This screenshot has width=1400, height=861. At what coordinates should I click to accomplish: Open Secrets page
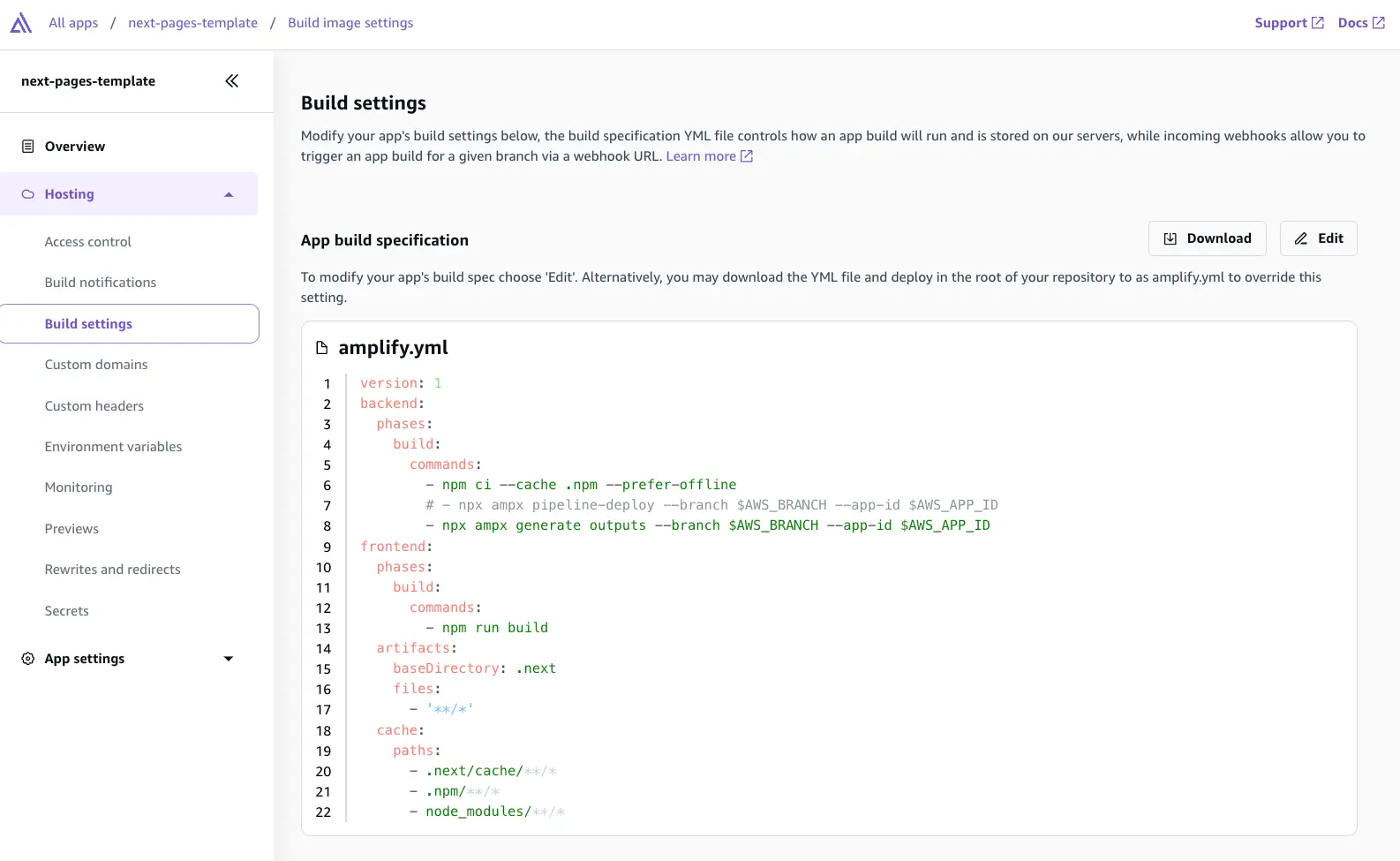coord(66,611)
